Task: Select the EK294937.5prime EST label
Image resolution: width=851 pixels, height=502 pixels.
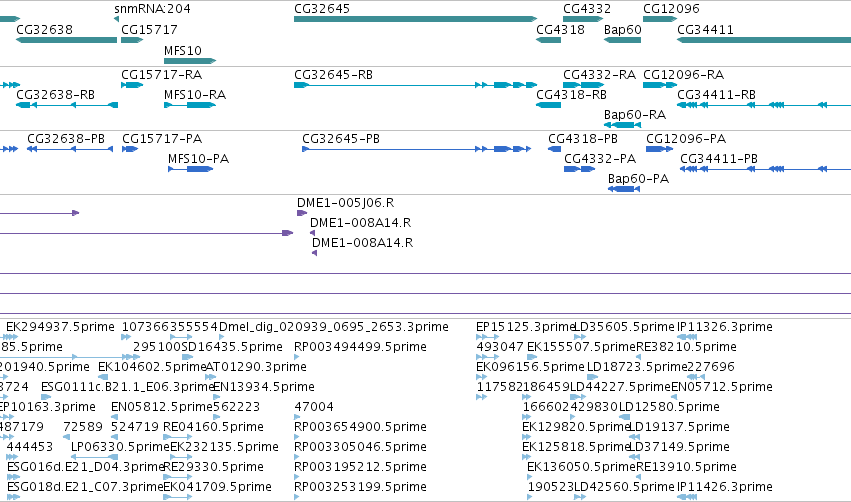Action: coord(60,327)
